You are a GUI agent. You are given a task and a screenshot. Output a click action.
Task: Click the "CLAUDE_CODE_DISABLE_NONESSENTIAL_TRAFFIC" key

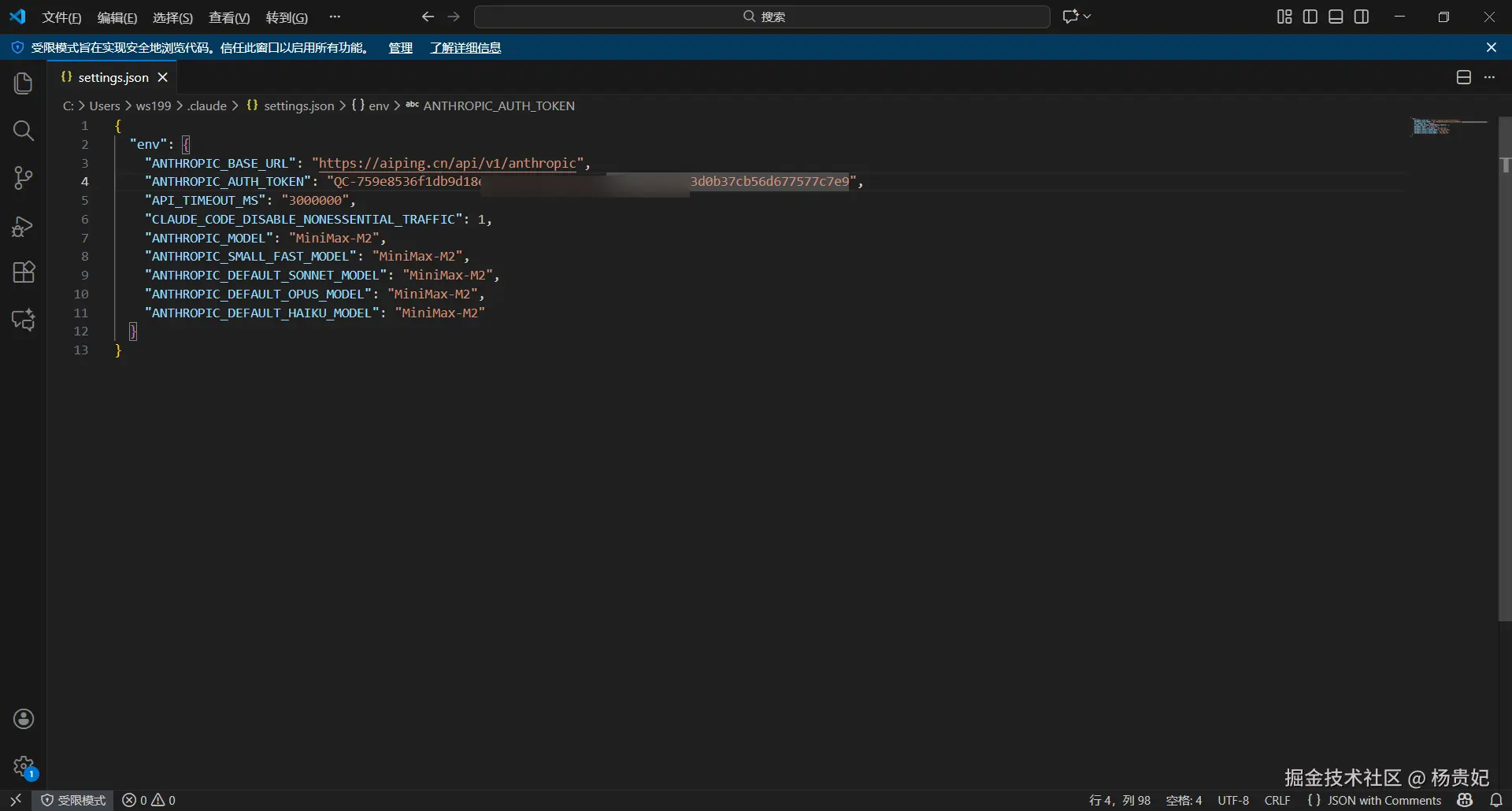[x=303, y=219]
